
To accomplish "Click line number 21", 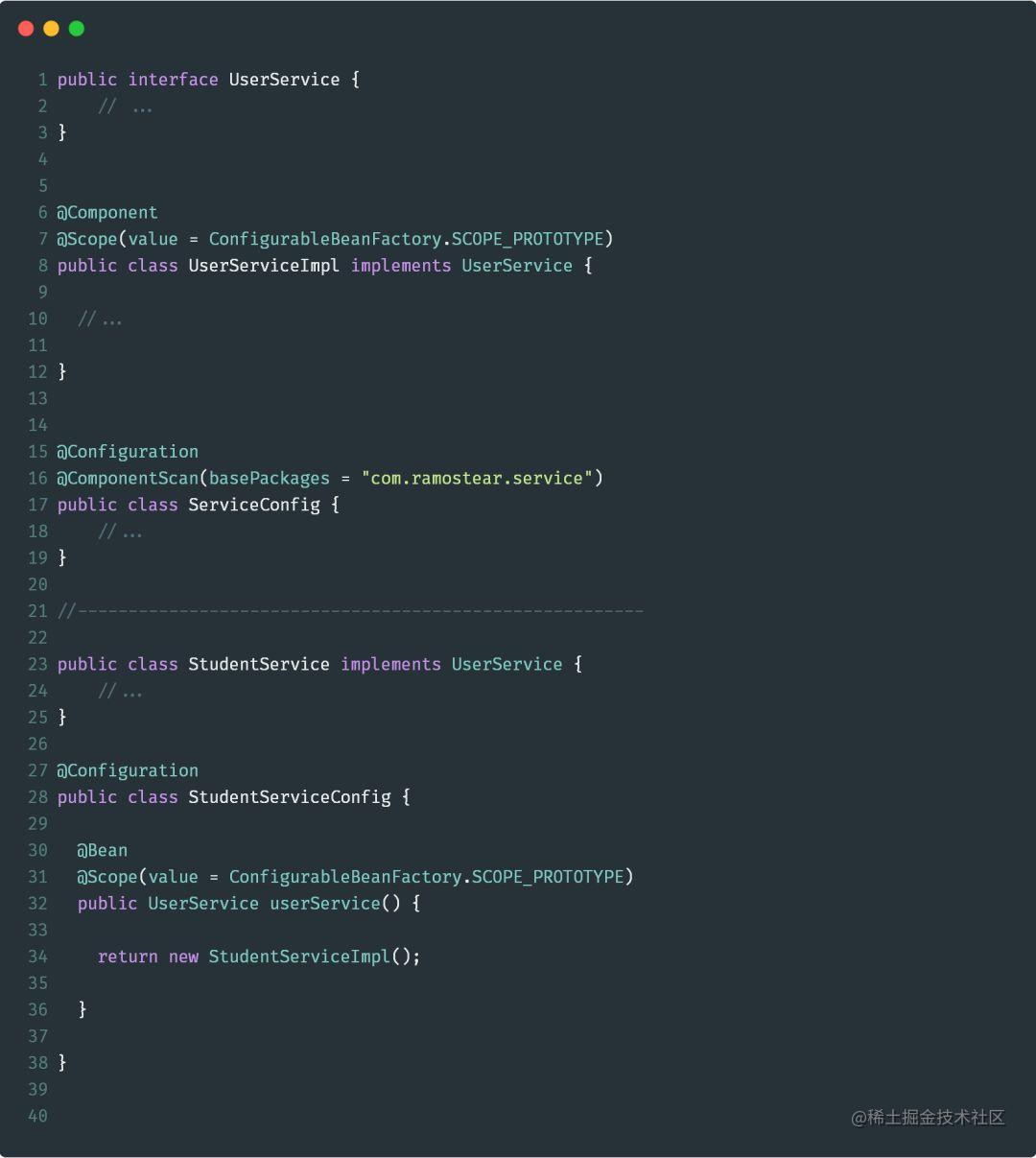I will pos(37,611).
